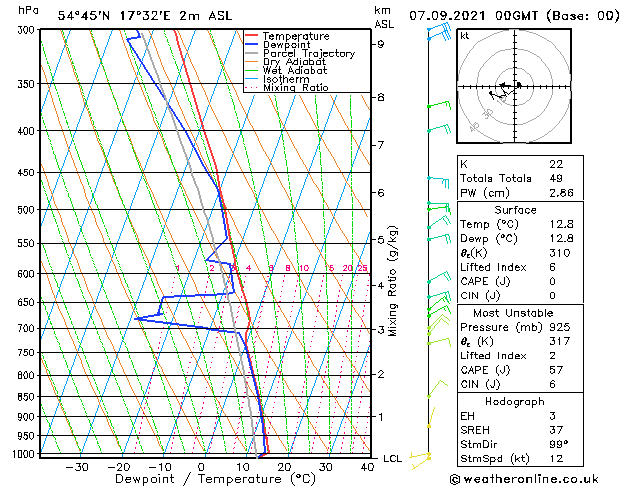Click the Most Unstable CIN value 6

coord(553,384)
